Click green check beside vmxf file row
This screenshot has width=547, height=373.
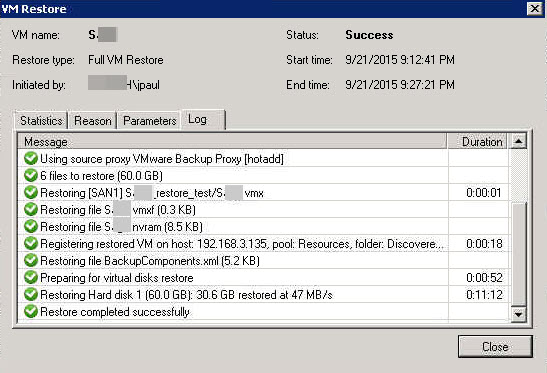coord(31,209)
